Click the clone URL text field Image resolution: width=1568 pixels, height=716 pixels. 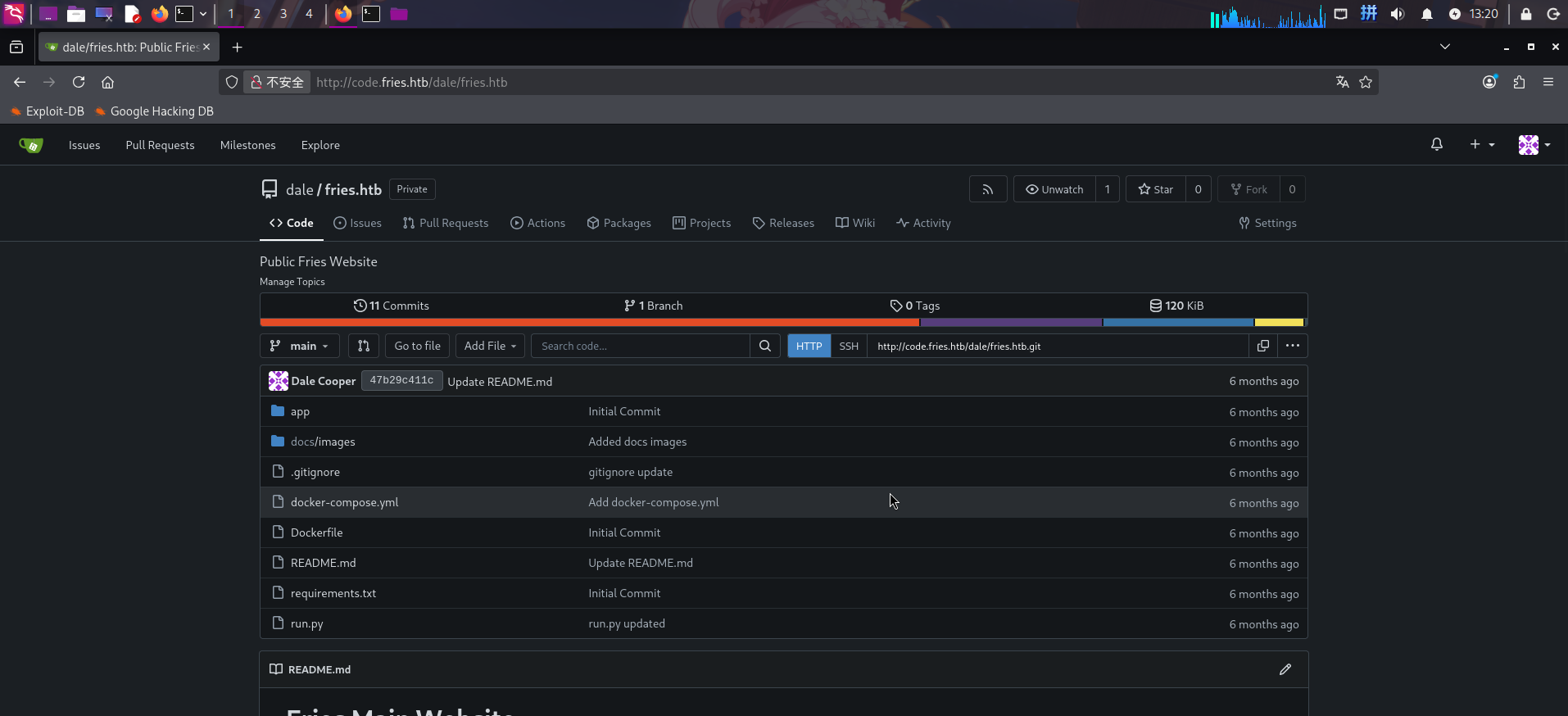point(1058,346)
